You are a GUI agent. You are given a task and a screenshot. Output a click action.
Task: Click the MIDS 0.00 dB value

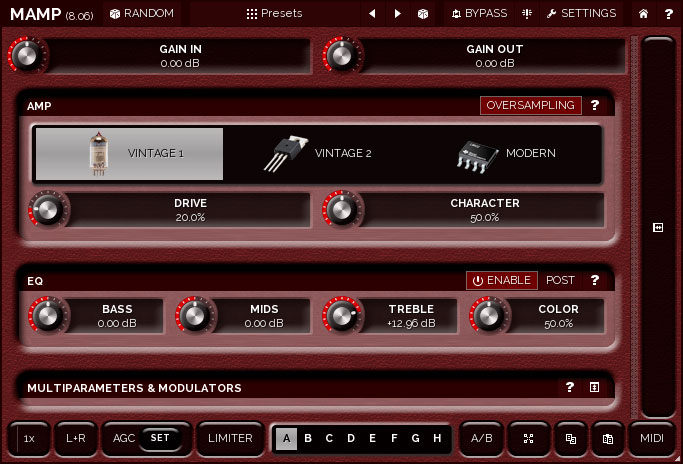click(x=264, y=324)
